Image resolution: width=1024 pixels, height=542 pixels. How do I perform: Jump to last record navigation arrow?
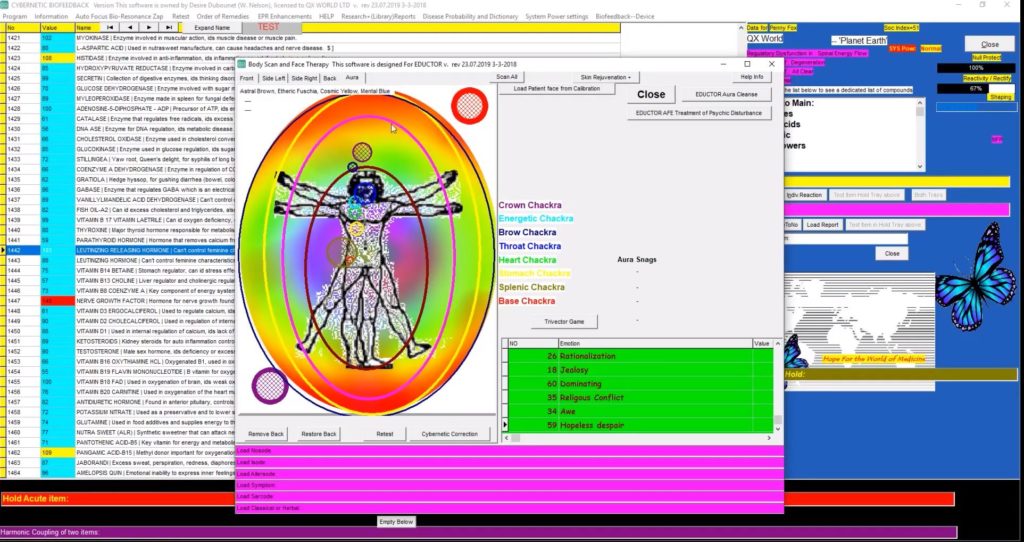tap(168, 27)
